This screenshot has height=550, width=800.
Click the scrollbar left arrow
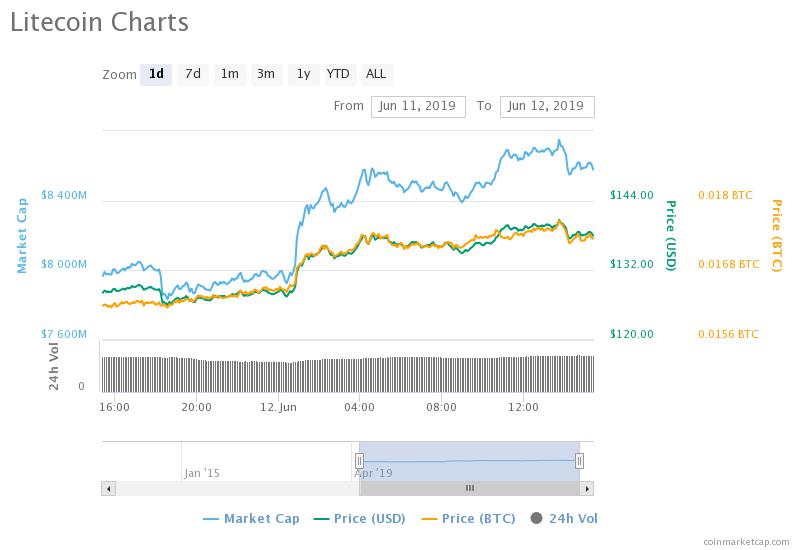[109, 488]
